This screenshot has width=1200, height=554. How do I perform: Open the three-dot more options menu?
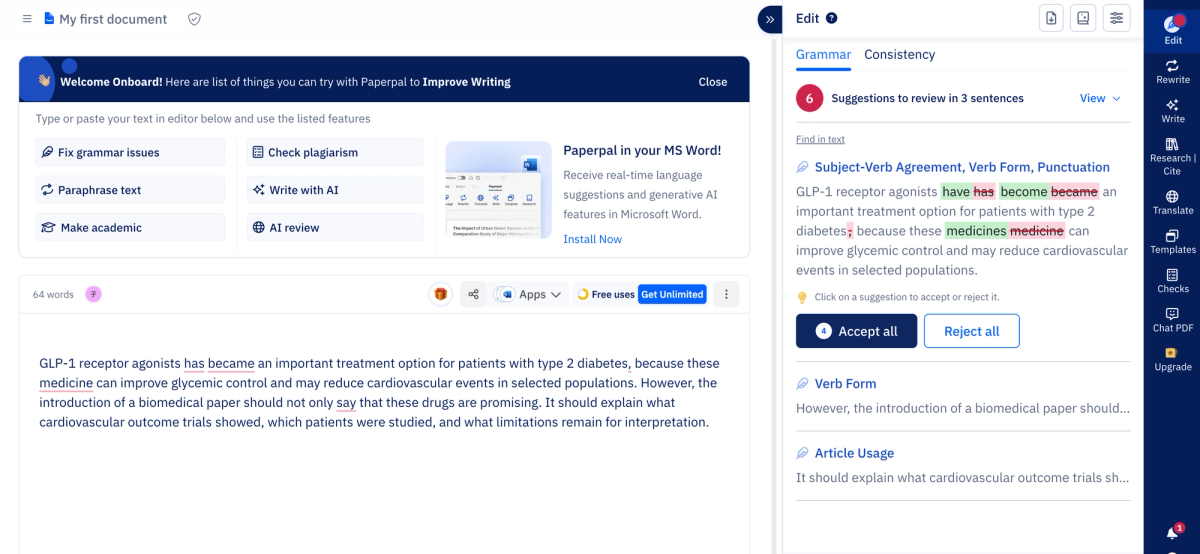point(727,294)
